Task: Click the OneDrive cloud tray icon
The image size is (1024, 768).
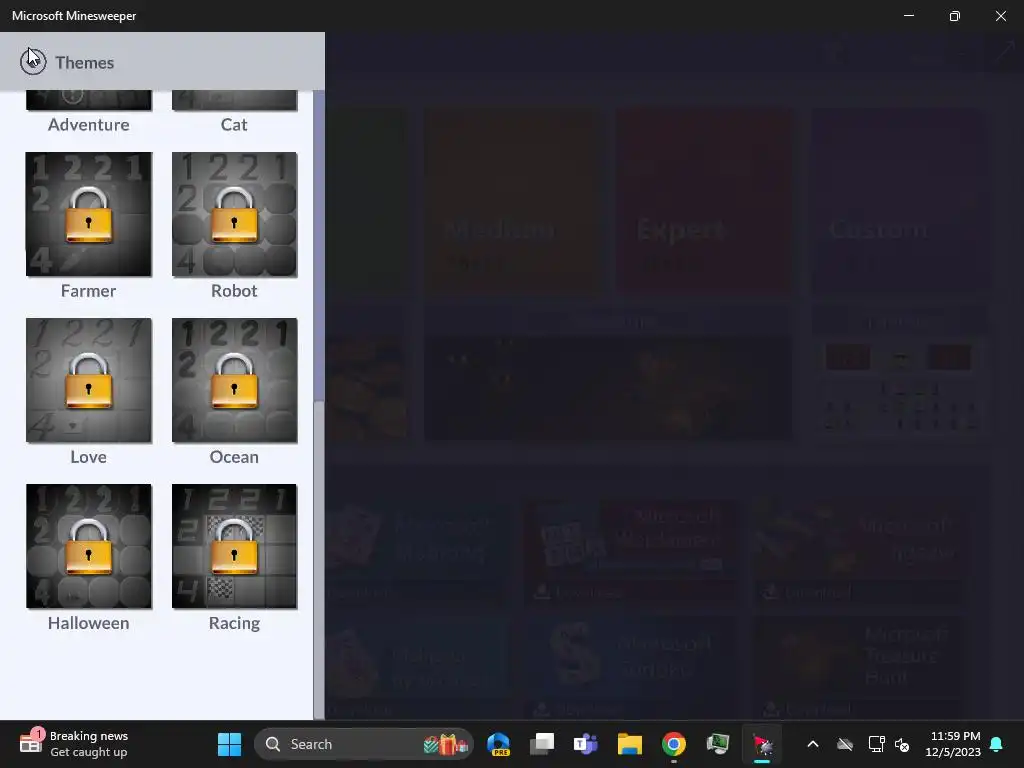Action: pyautogui.click(x=845, y=744)
